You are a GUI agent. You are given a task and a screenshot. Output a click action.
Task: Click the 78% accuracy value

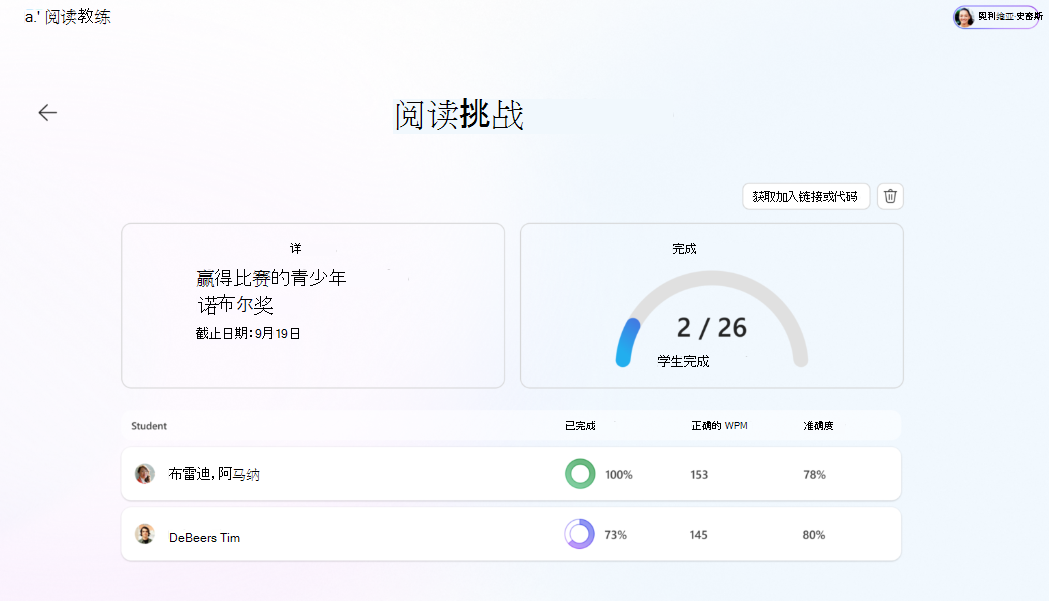(814, 475)
